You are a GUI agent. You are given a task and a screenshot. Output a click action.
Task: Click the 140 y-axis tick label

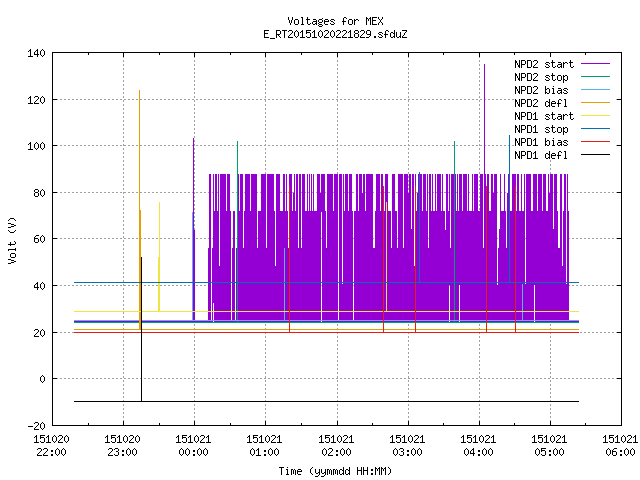tap(36, 53)
